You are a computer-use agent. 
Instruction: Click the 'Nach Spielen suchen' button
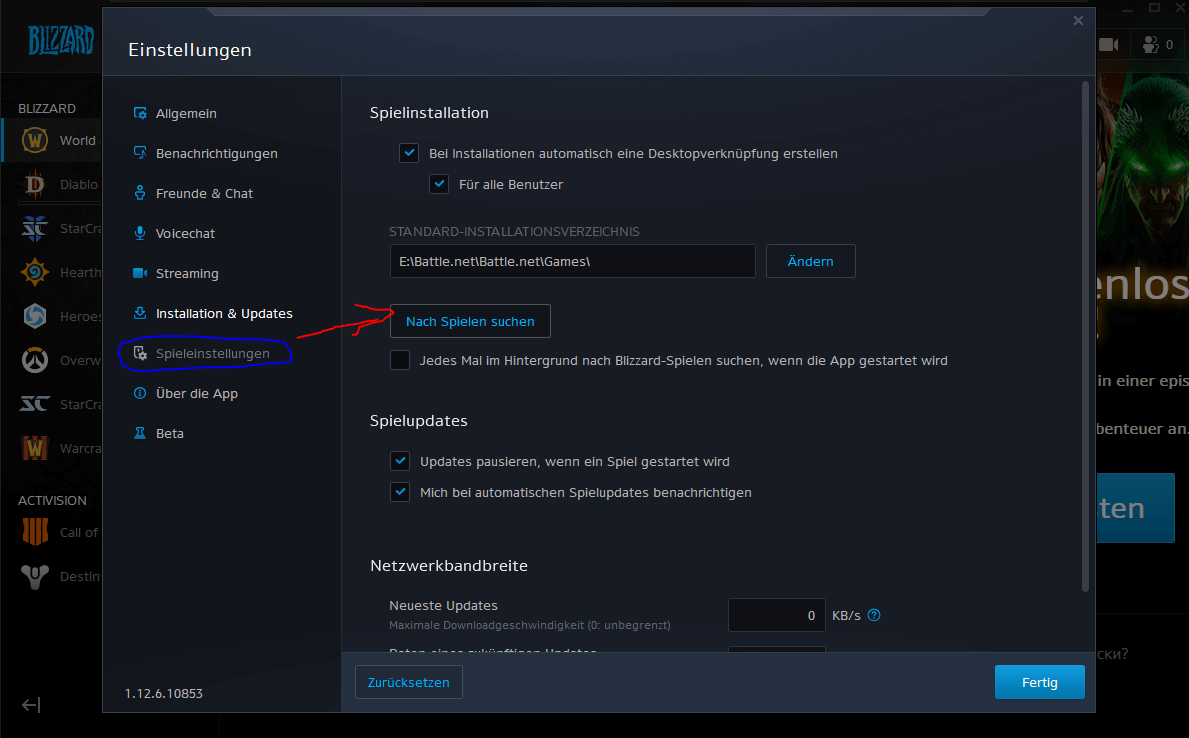click(470, 322)
